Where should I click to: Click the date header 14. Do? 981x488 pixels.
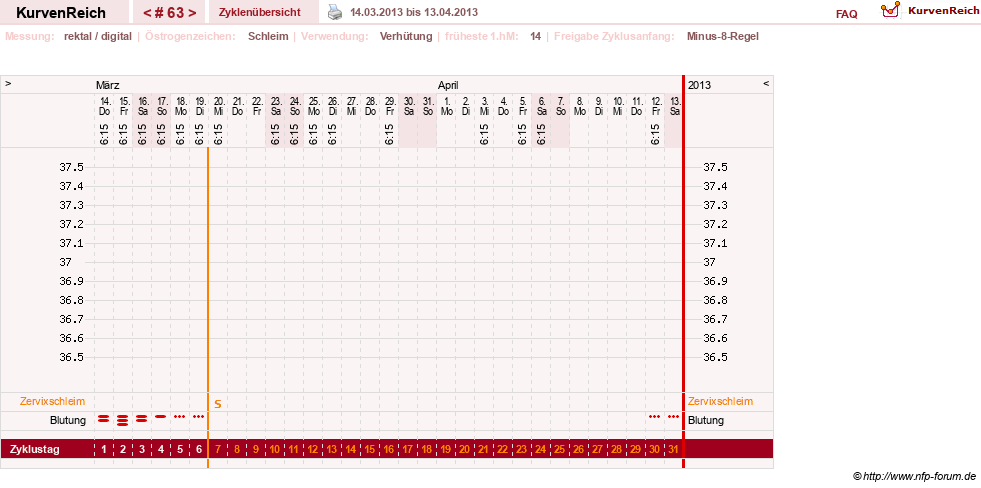(104, 106)
